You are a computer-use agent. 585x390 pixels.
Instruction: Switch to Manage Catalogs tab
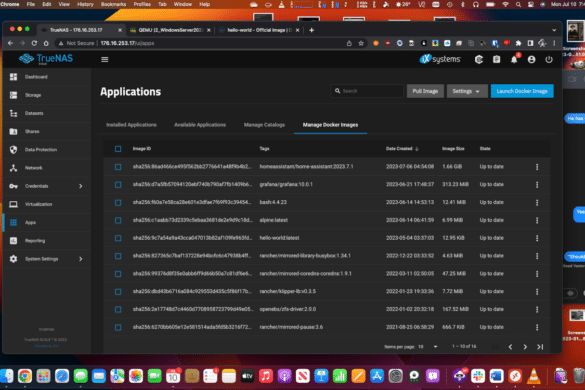tap(264, 125)
